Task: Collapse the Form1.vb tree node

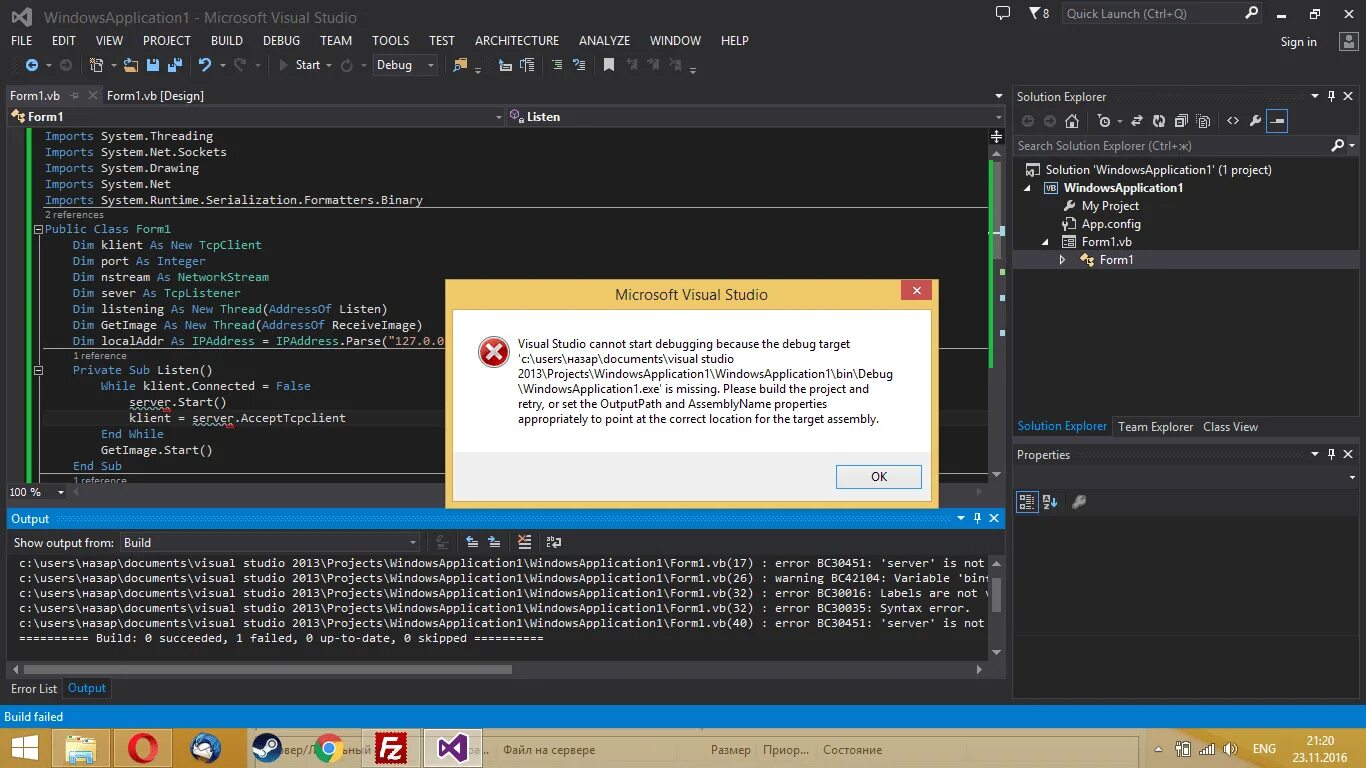Action: (x=1046, y=242)
